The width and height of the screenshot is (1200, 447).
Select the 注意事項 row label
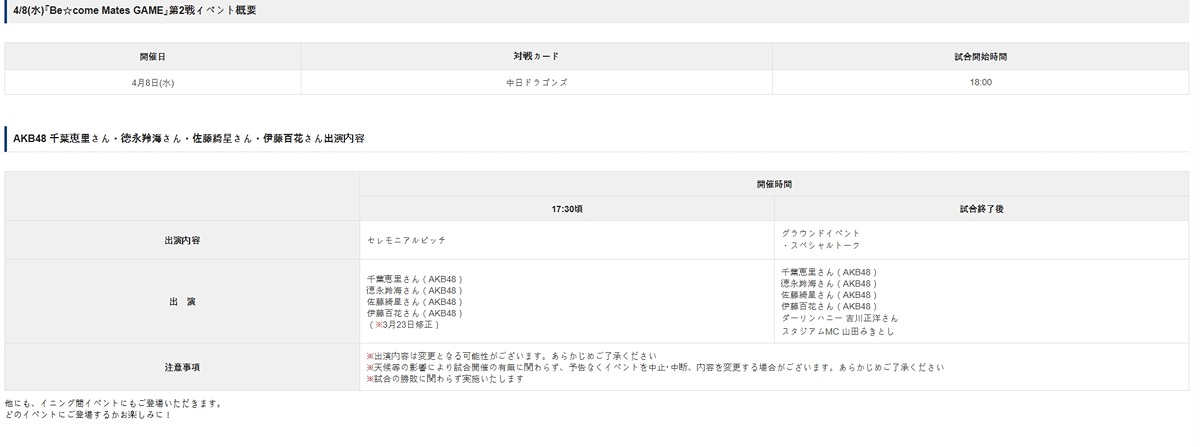click(x=181, y=367)
